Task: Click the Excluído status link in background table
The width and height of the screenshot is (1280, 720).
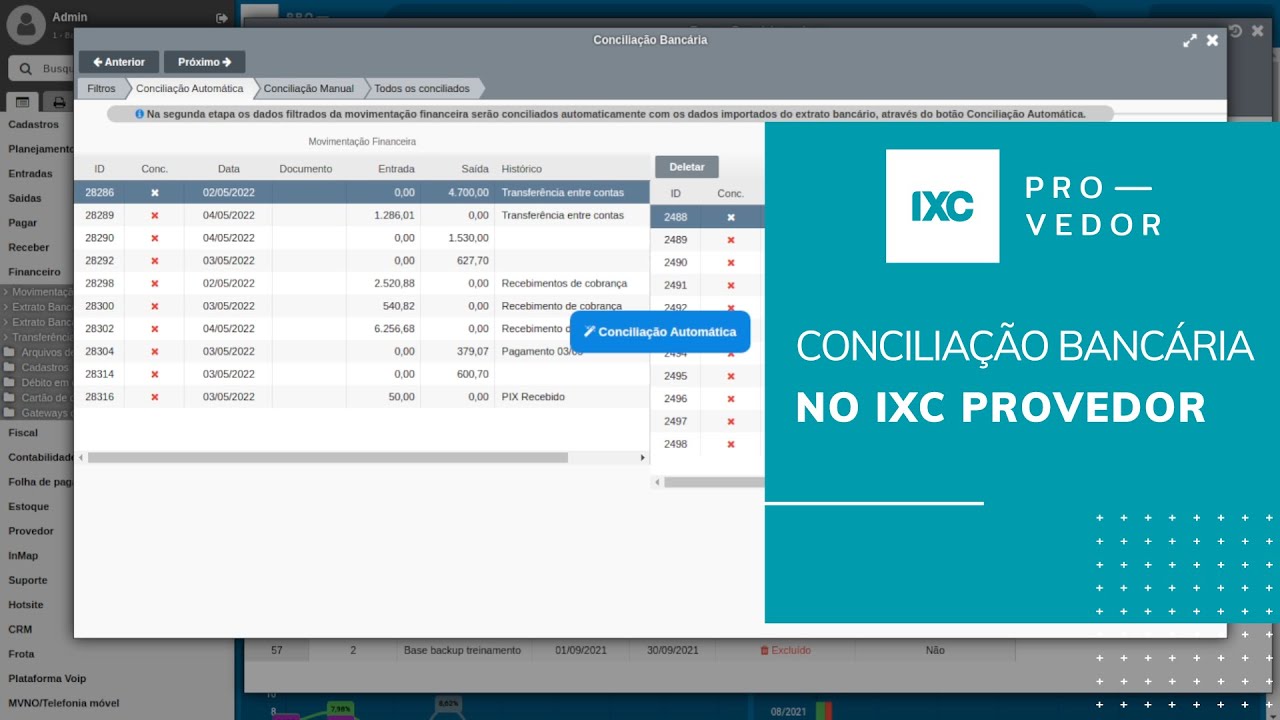Action: 786,650
